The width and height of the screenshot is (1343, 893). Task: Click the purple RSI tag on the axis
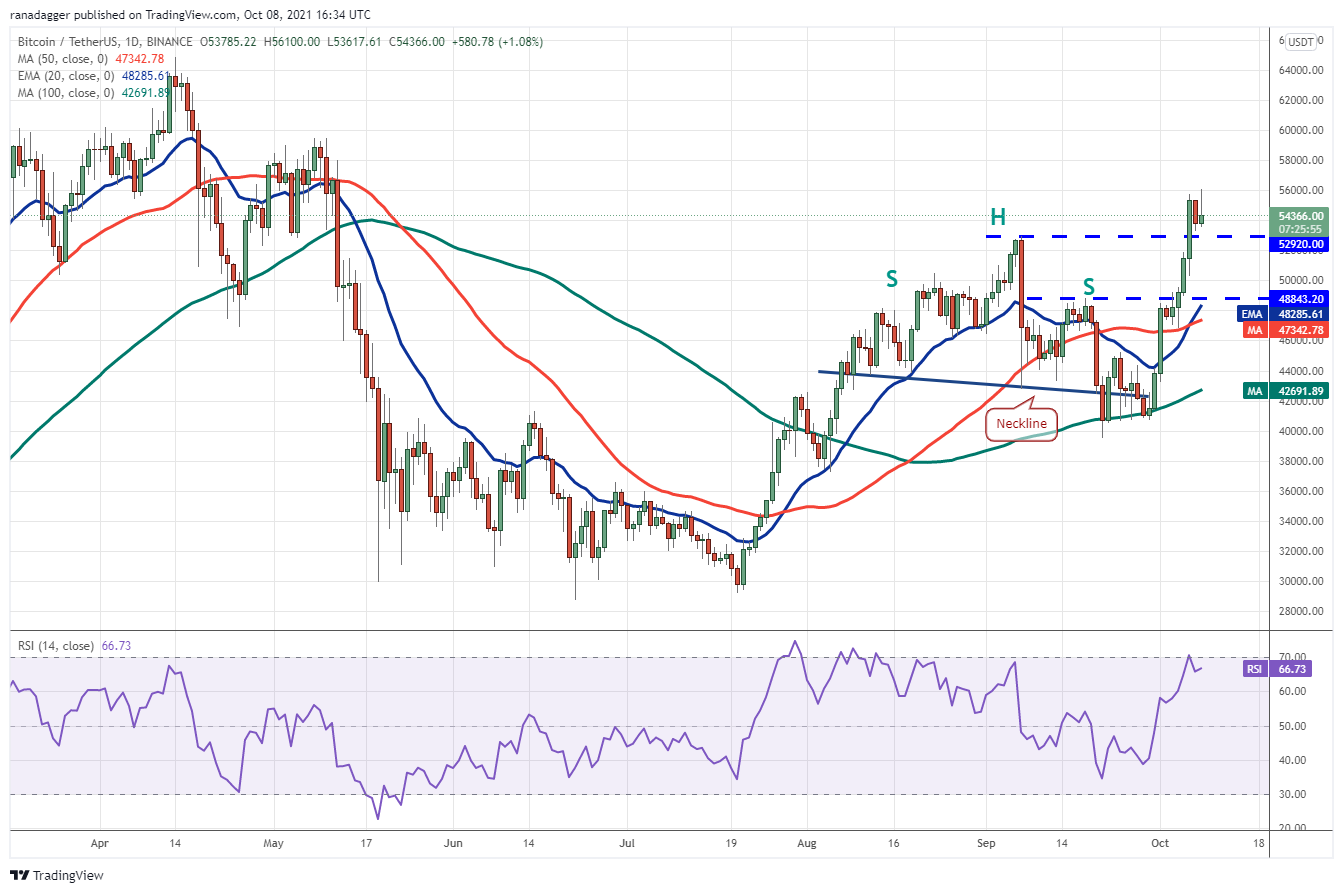pyautogui.click(x=1257, y=668)
